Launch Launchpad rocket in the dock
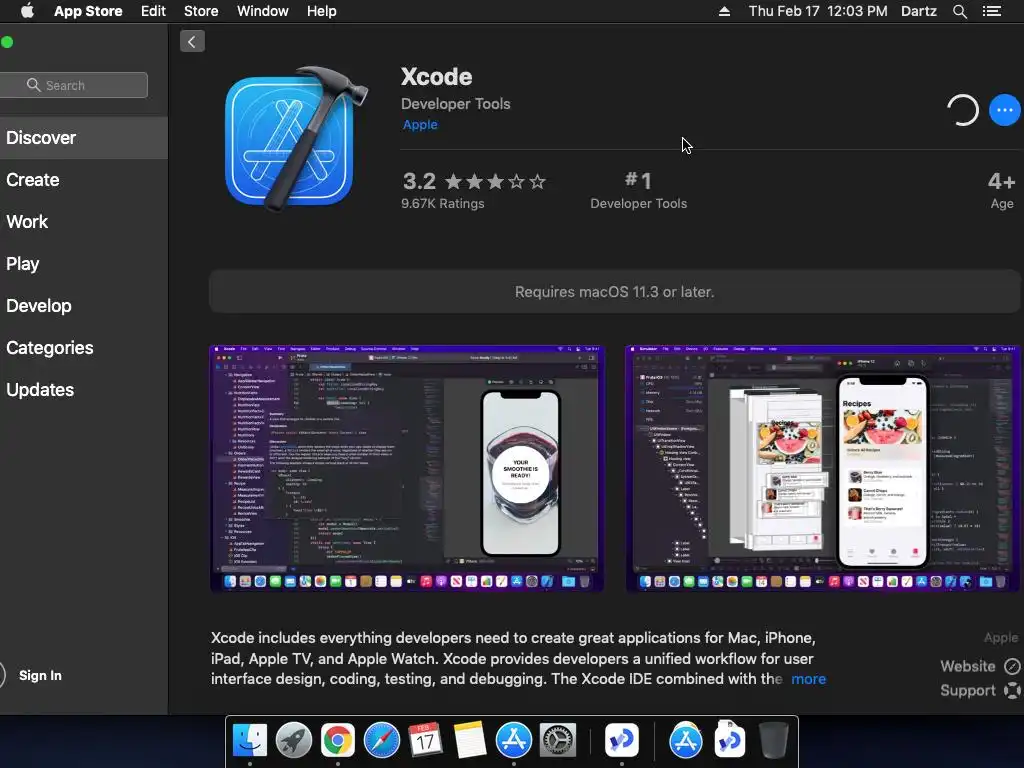Viewport: 1024px width, 768px height. tap(294, 741)
